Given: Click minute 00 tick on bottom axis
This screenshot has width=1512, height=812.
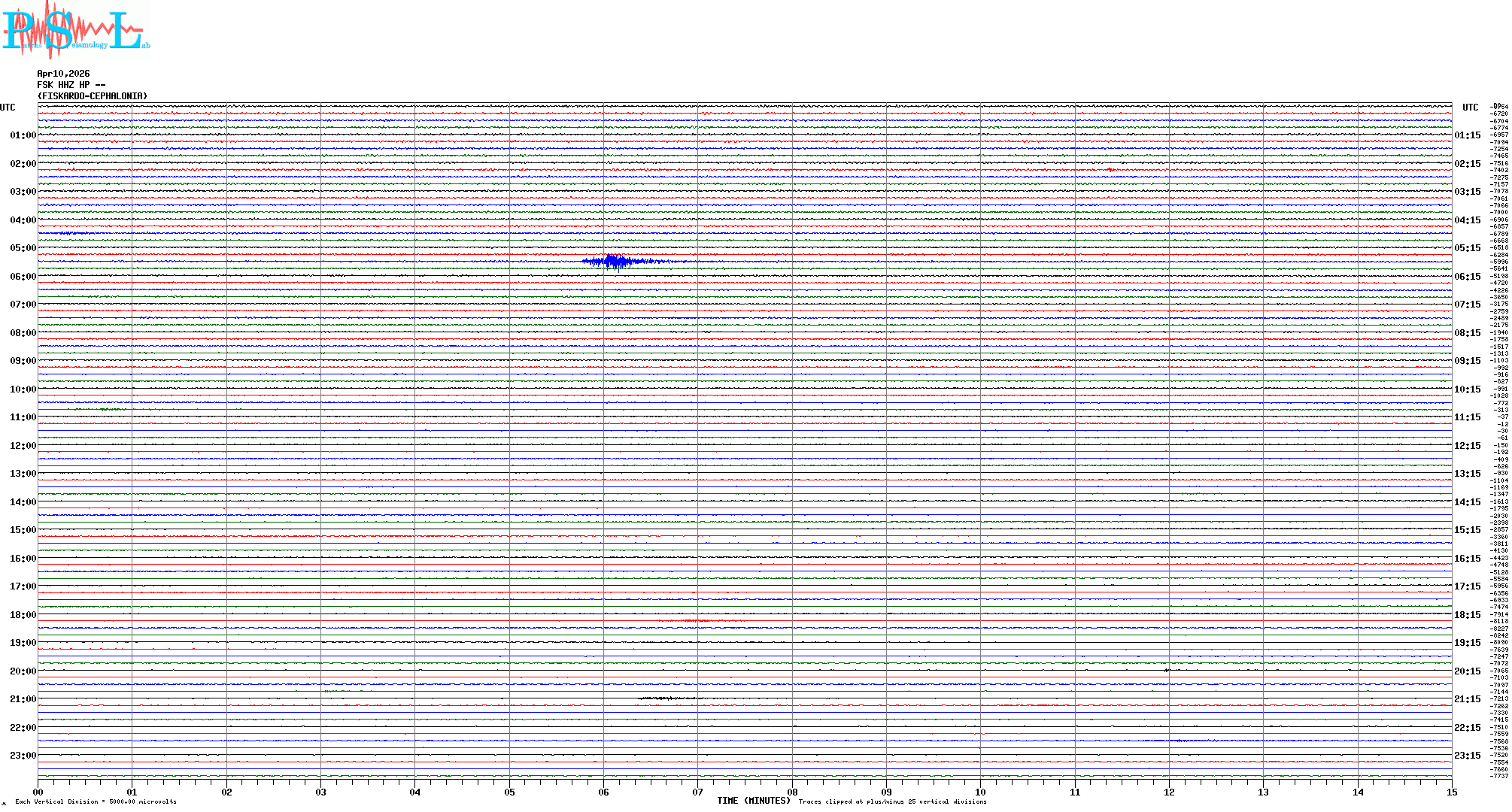Looking at the screenshot, I should pyautogui.click(x=38, y=792).
